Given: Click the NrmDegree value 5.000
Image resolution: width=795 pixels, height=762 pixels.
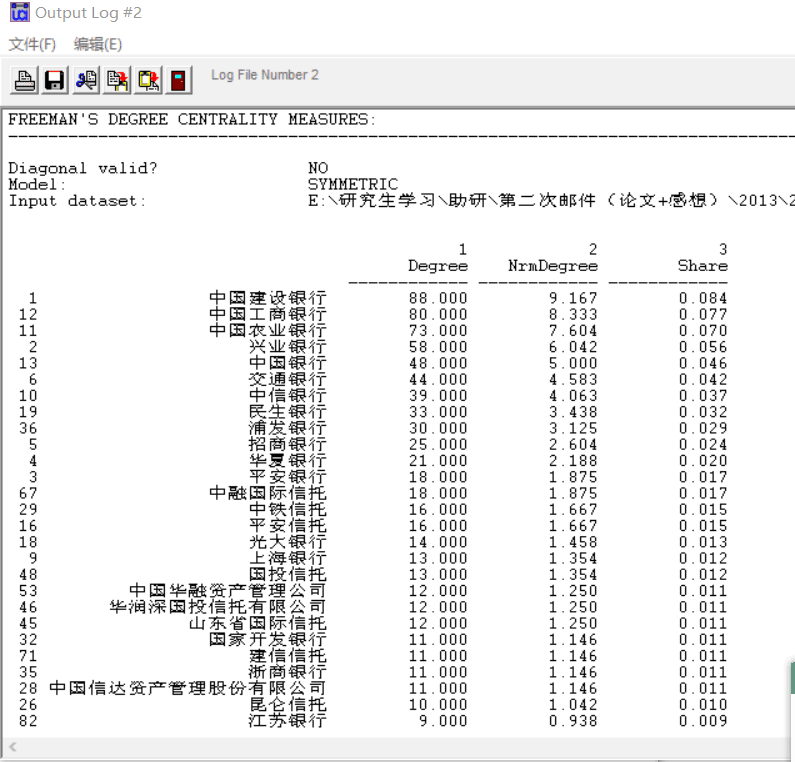Looking at the screenshot, I should click(573, 363).
